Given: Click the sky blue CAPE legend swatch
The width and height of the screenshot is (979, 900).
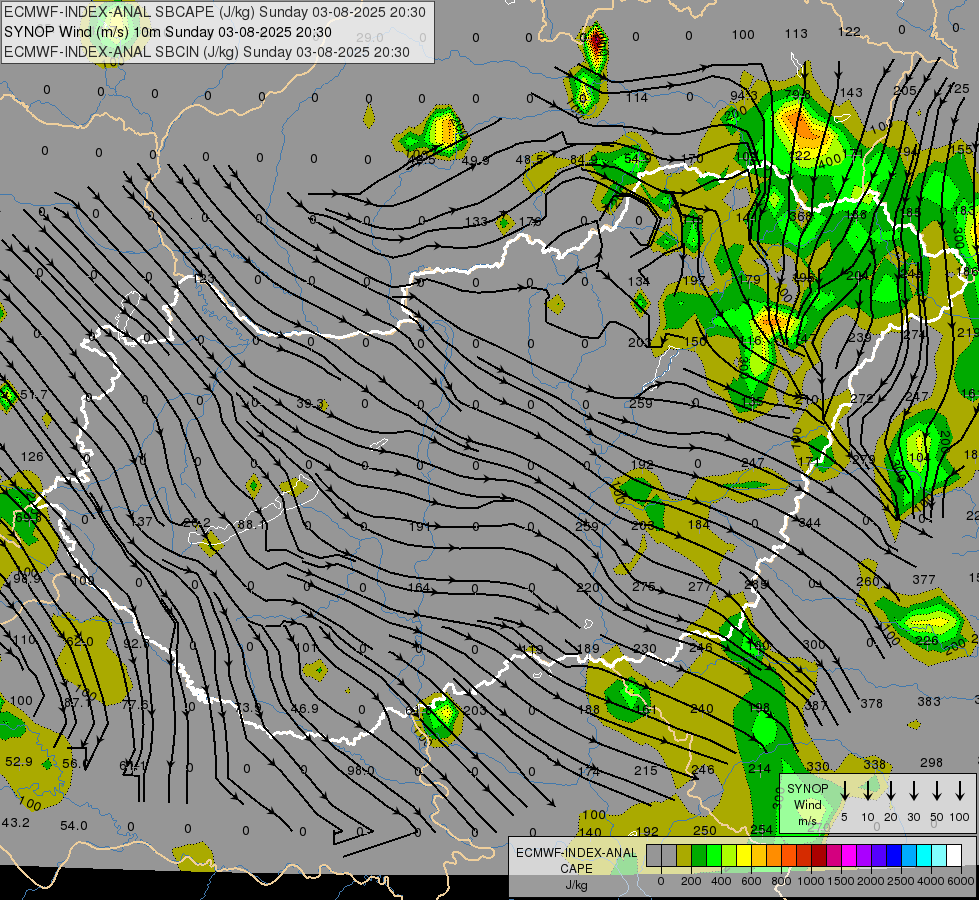Looking at the screenshot, I should [909, 856].
